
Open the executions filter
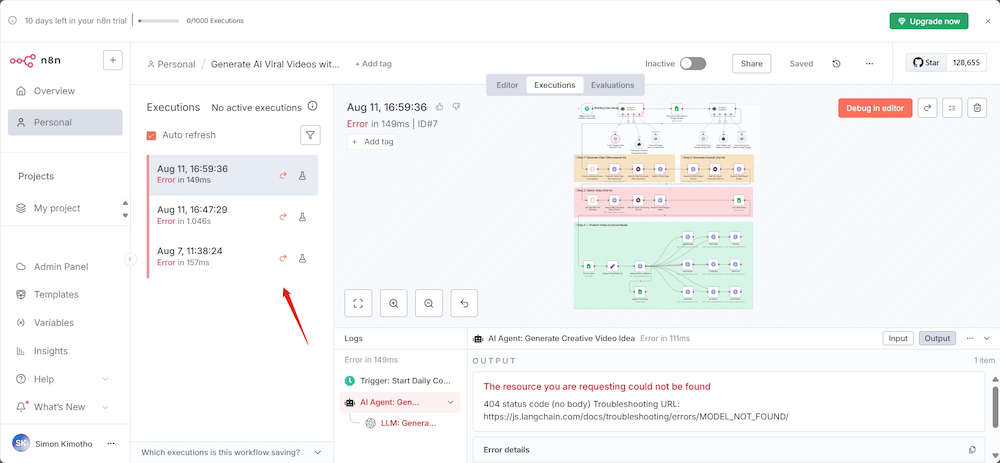point(310,135)
